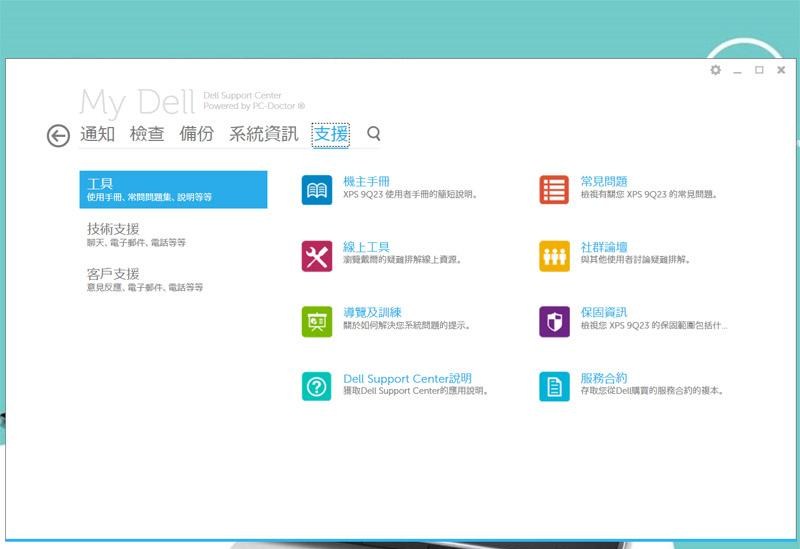Open the 服務合約 document icon
The width and height of the screenshot is (800, 549).
point(554,386)
